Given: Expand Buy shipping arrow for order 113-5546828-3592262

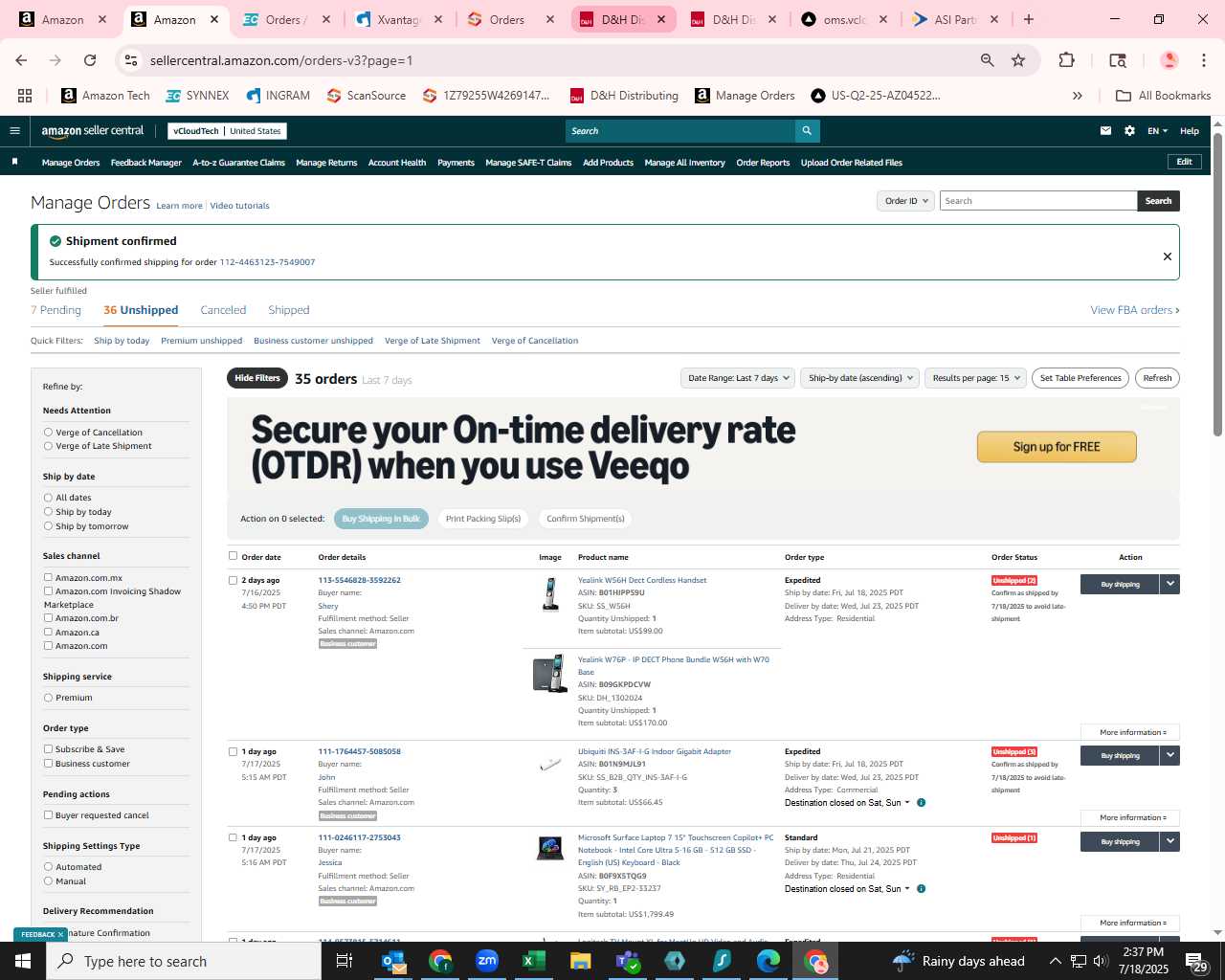Looking at the screenshot, I should (1169, 584).
